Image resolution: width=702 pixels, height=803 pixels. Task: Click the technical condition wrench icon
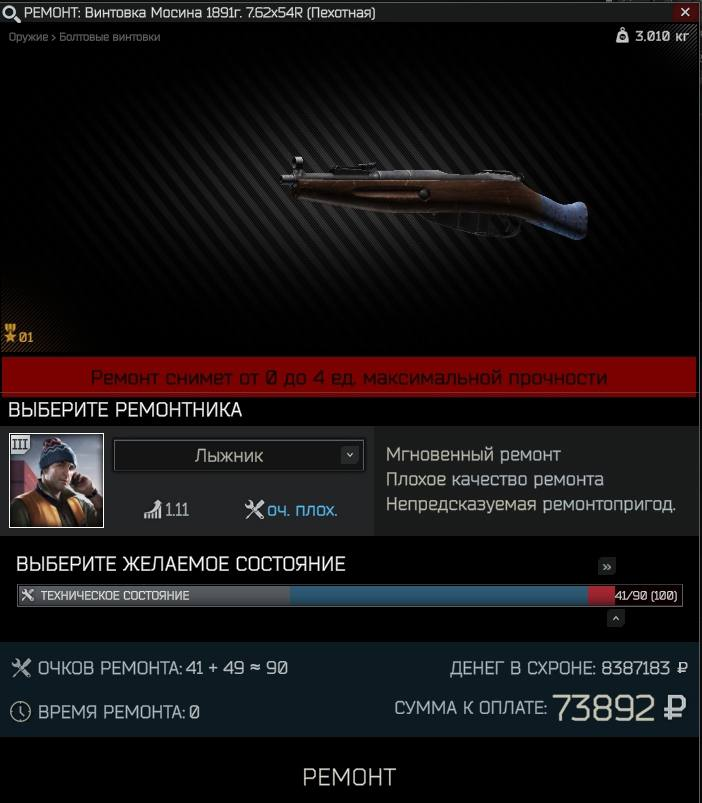click(27, 595)
